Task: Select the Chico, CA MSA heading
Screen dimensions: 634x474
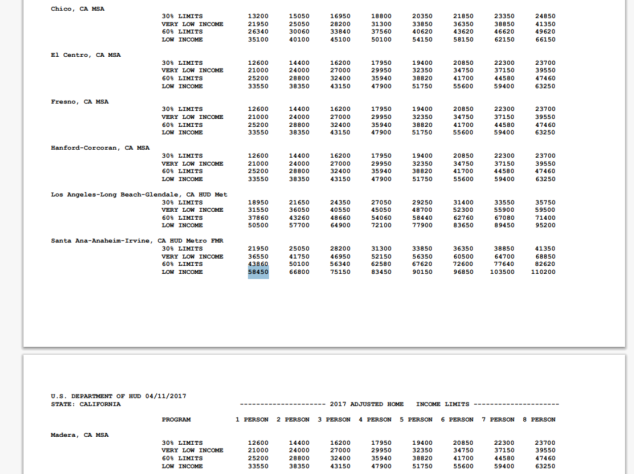Action: click(x=76, y=9)
